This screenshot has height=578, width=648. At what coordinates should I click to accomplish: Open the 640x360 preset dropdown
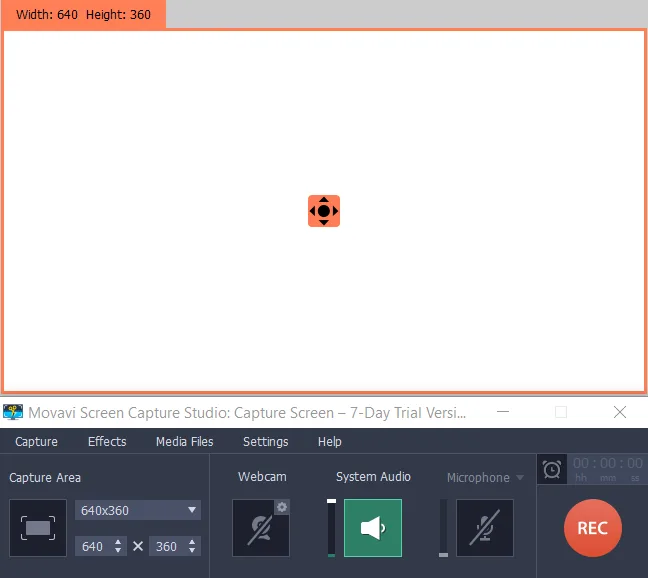(x=138, y=510)
